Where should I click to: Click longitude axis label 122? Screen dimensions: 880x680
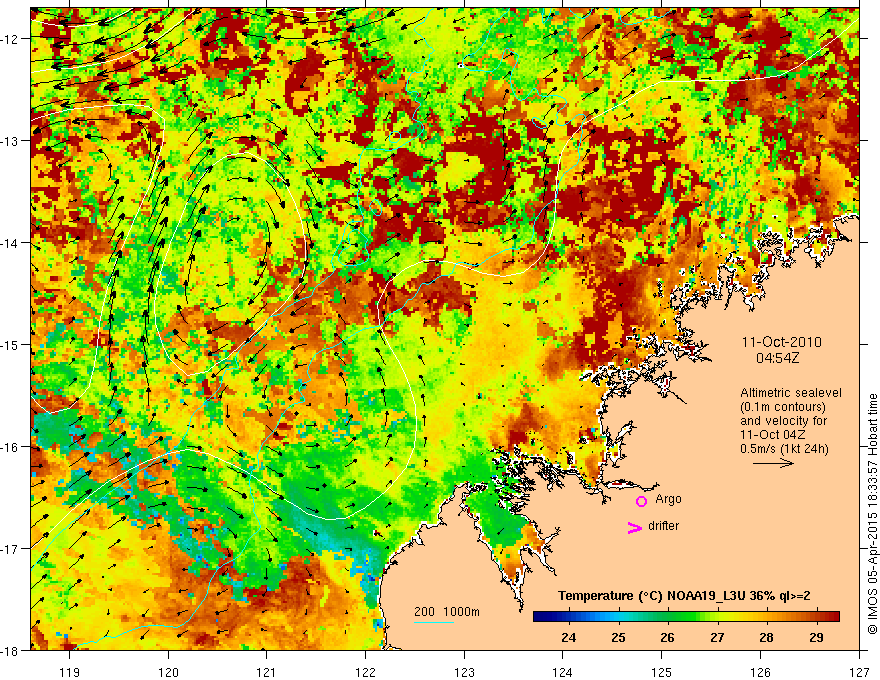pyautogui.click(x=365, y=671)
